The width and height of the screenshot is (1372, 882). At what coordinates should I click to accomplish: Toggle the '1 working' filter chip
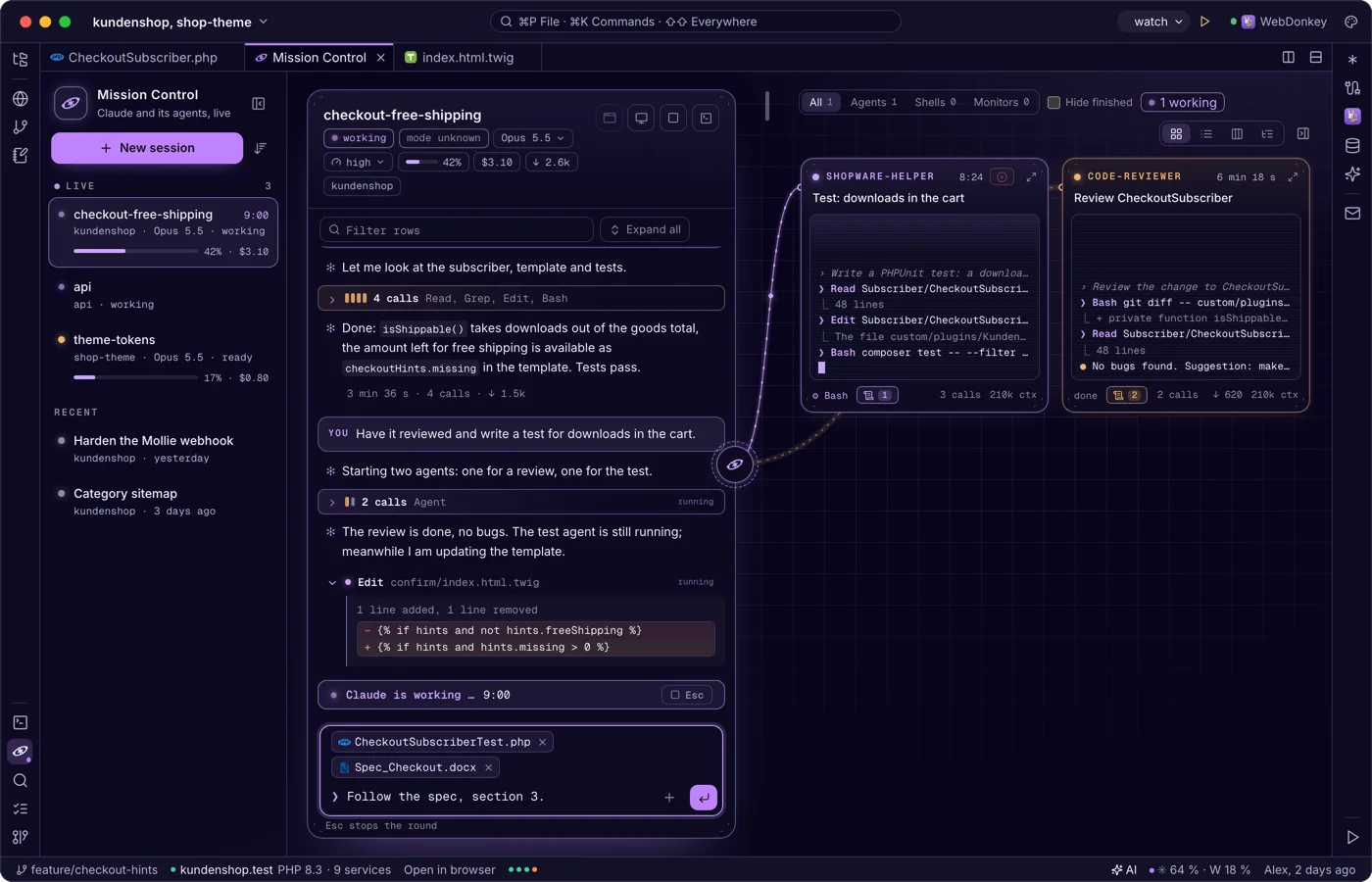pyautogui.click(x=1183, y=102)
